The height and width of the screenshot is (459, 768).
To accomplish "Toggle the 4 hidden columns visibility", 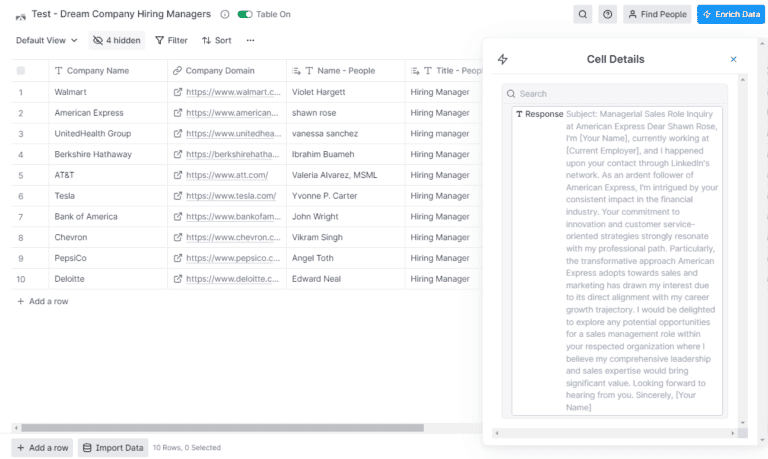I will [x=117, y=40].
